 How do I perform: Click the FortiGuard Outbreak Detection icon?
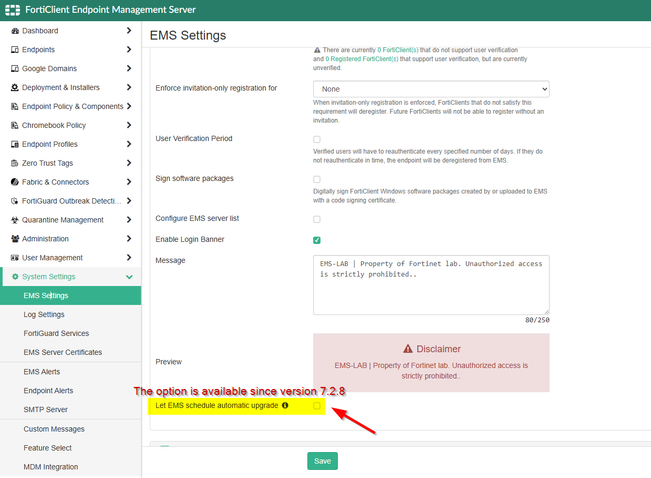point(15,201)
